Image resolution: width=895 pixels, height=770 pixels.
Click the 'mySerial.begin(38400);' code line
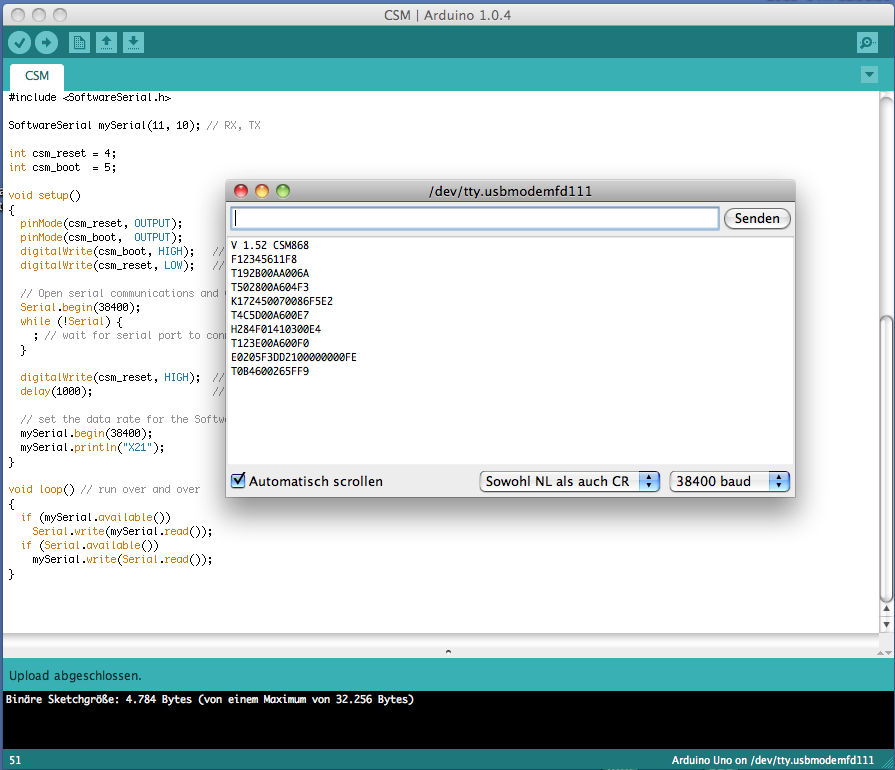(x=86, y=433)
